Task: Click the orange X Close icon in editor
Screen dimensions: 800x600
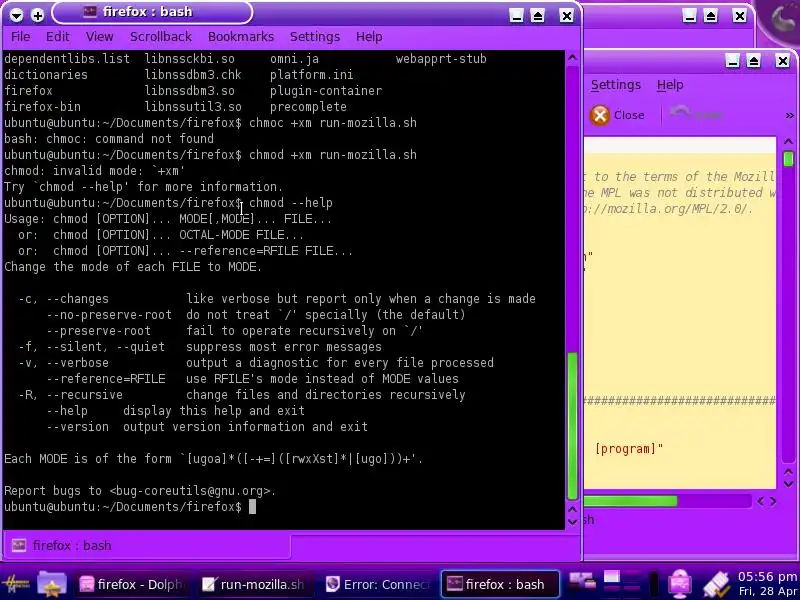Action: (x=600, y=115)
